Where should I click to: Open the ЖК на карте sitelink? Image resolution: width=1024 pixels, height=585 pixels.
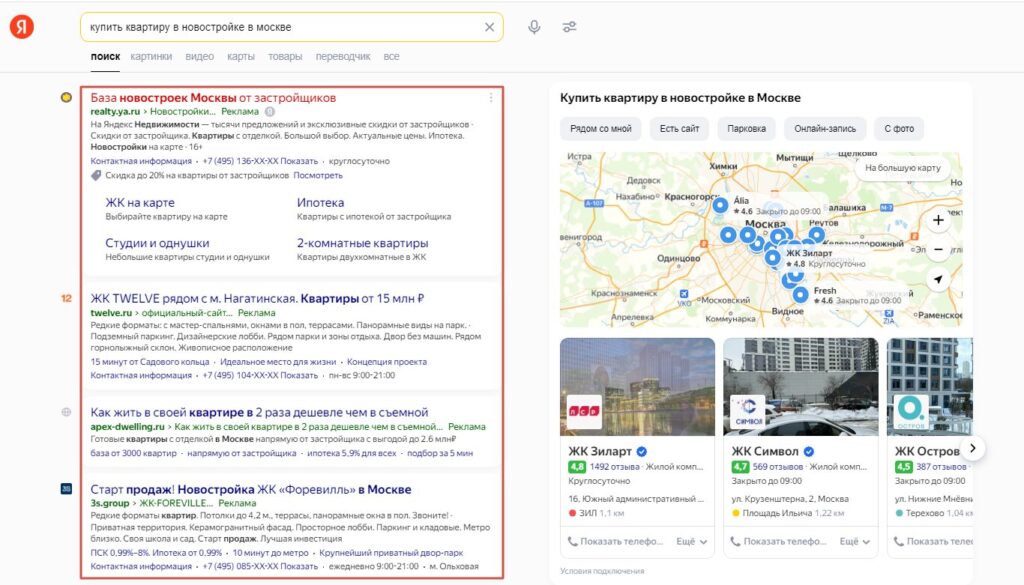(x=140, y=203)
